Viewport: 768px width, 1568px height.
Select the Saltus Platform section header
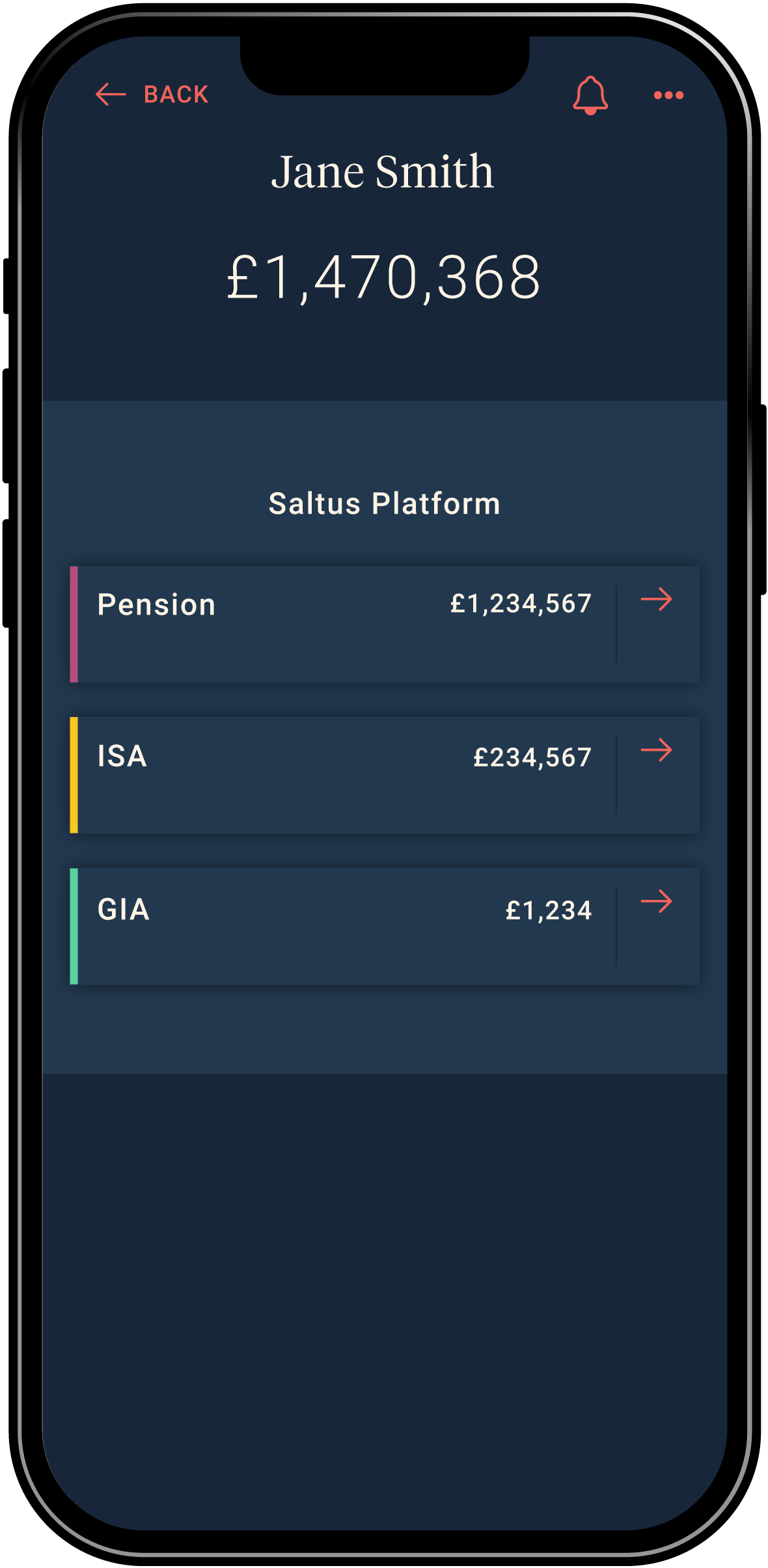(383, 503)
